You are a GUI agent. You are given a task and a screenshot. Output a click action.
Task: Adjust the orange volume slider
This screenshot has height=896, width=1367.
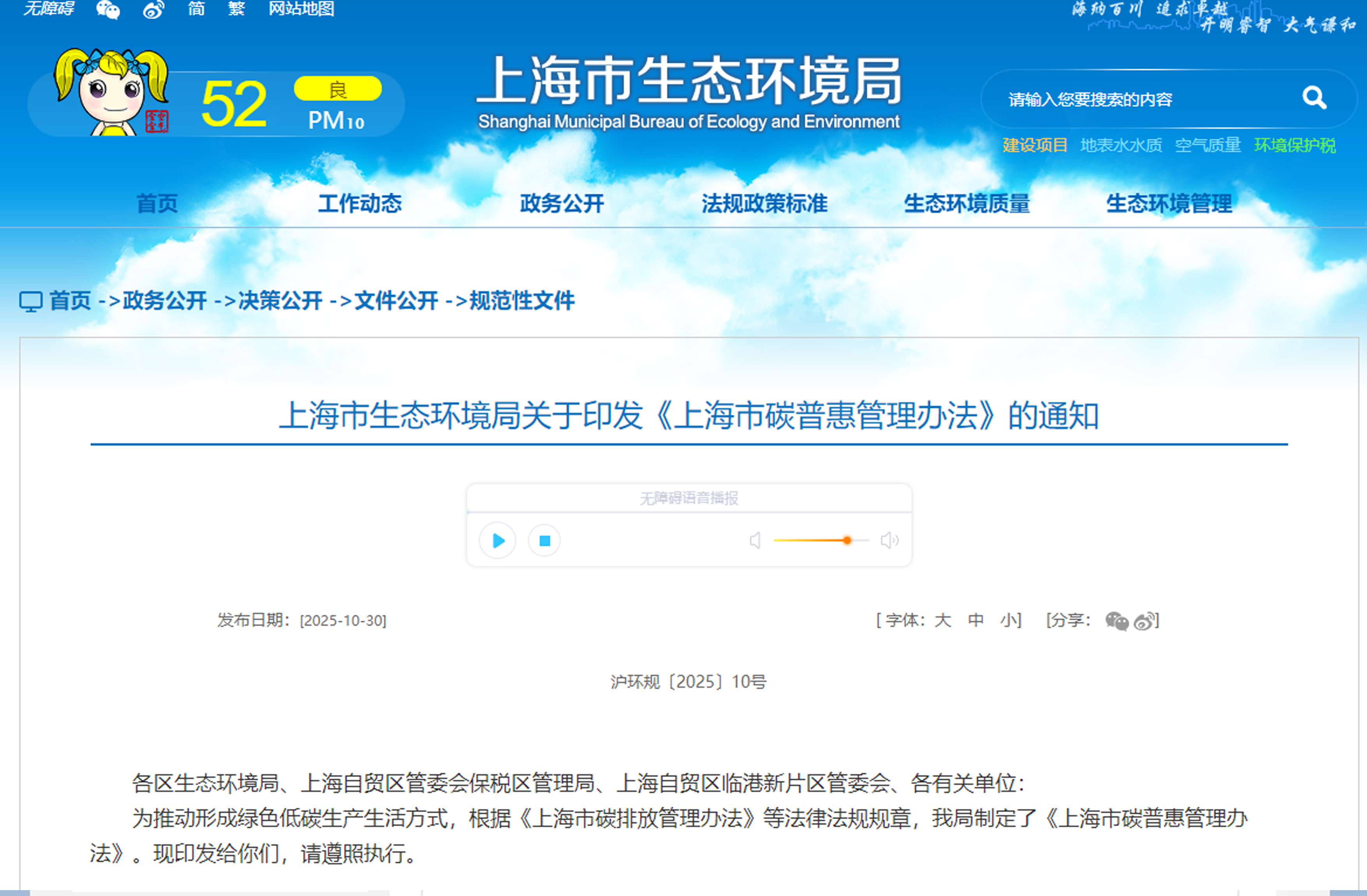coord(847,541)
